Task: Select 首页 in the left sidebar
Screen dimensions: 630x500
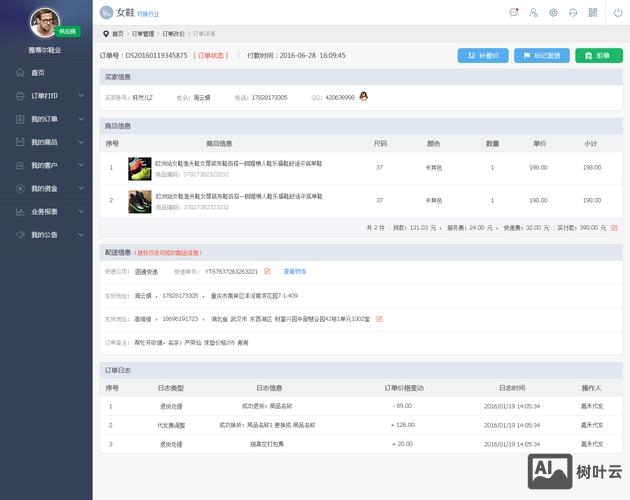Action: coord(38,73)
